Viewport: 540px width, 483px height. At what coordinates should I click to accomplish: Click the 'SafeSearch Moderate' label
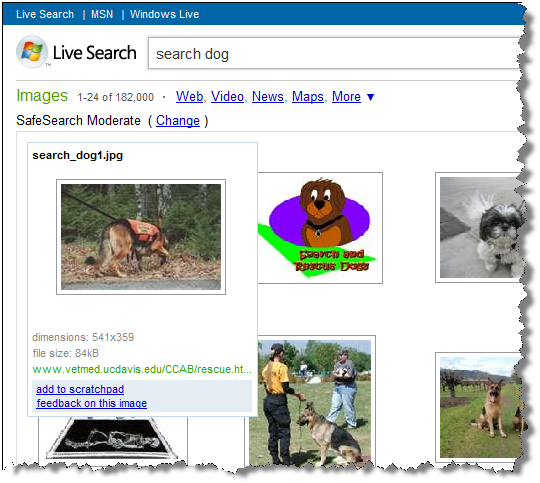click(78, 121)
